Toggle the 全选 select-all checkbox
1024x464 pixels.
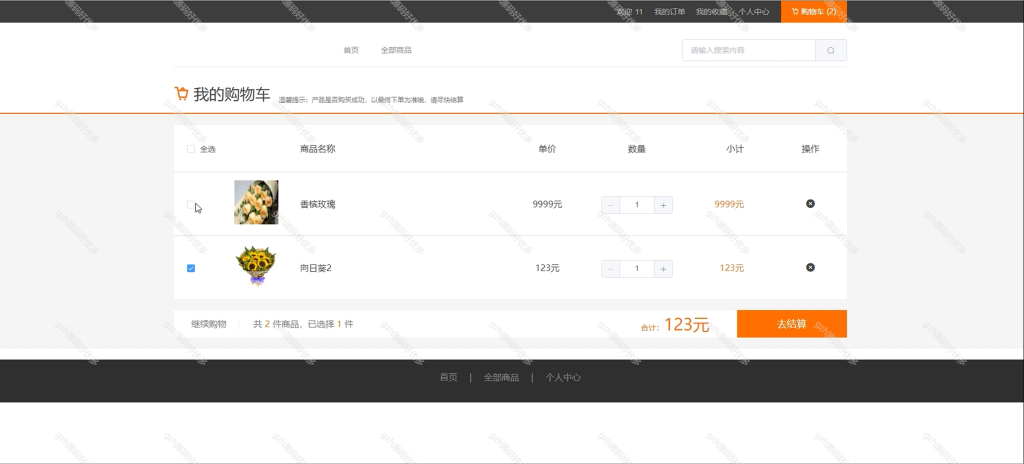tap(191, 149)
